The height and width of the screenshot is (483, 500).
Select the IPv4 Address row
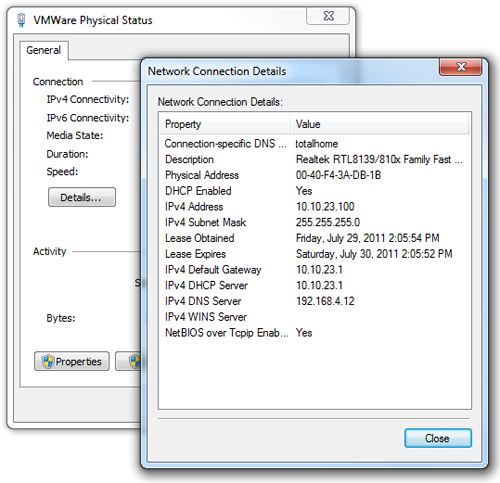coord(314,207)
